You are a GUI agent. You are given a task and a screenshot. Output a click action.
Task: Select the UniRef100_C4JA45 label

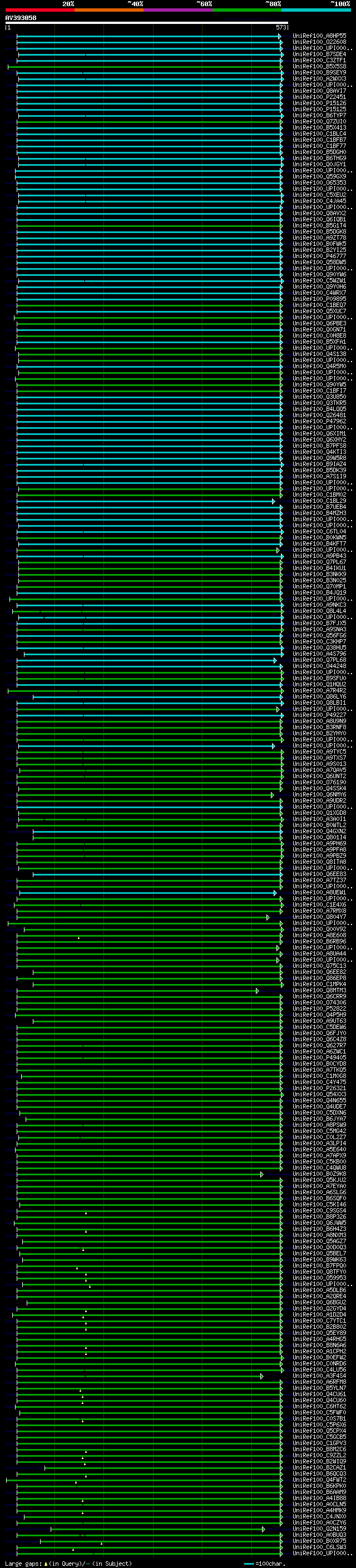pyautogui.click(x=319, y=201)
